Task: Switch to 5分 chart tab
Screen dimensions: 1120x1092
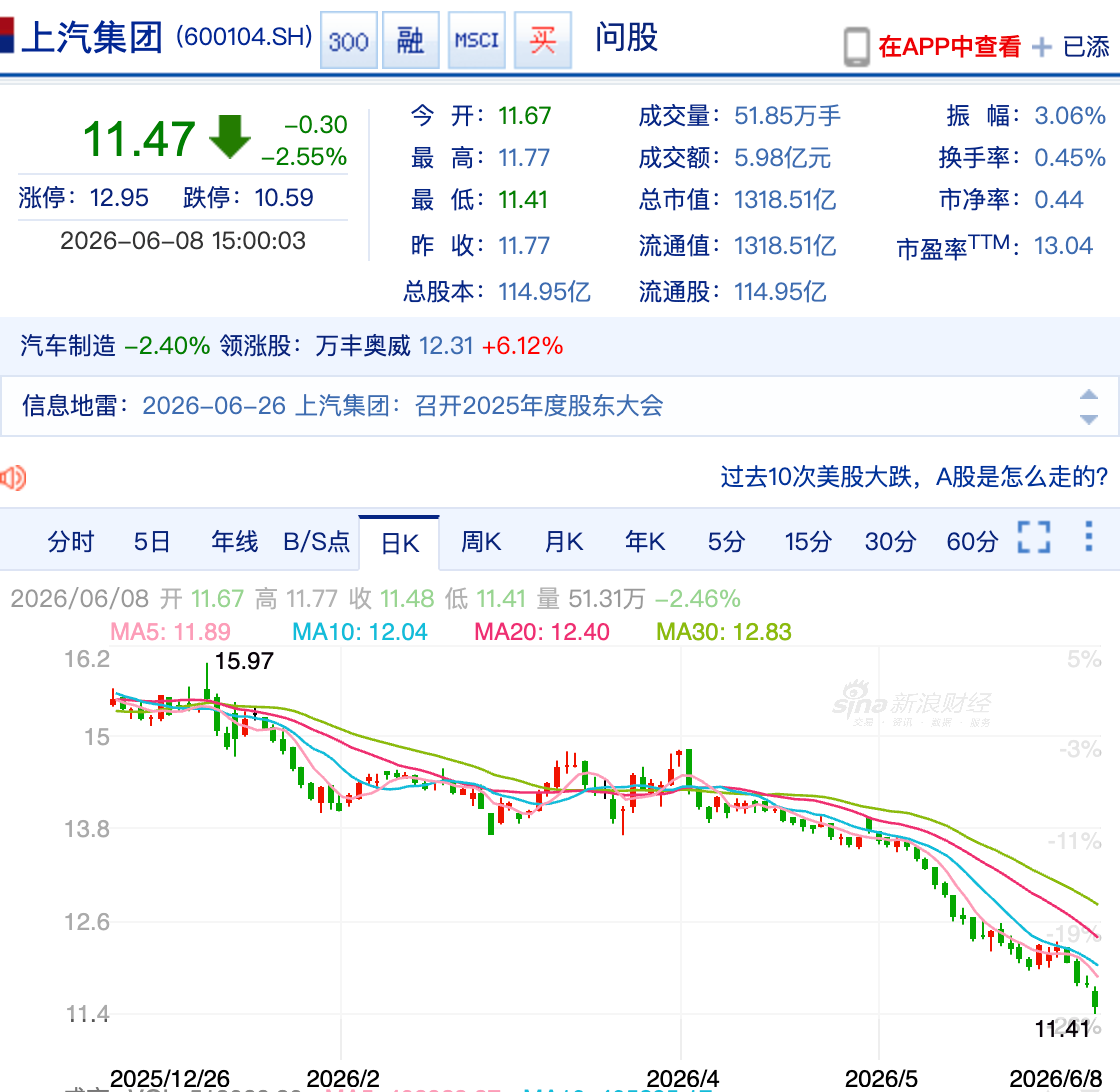Action: coord(726,541)
